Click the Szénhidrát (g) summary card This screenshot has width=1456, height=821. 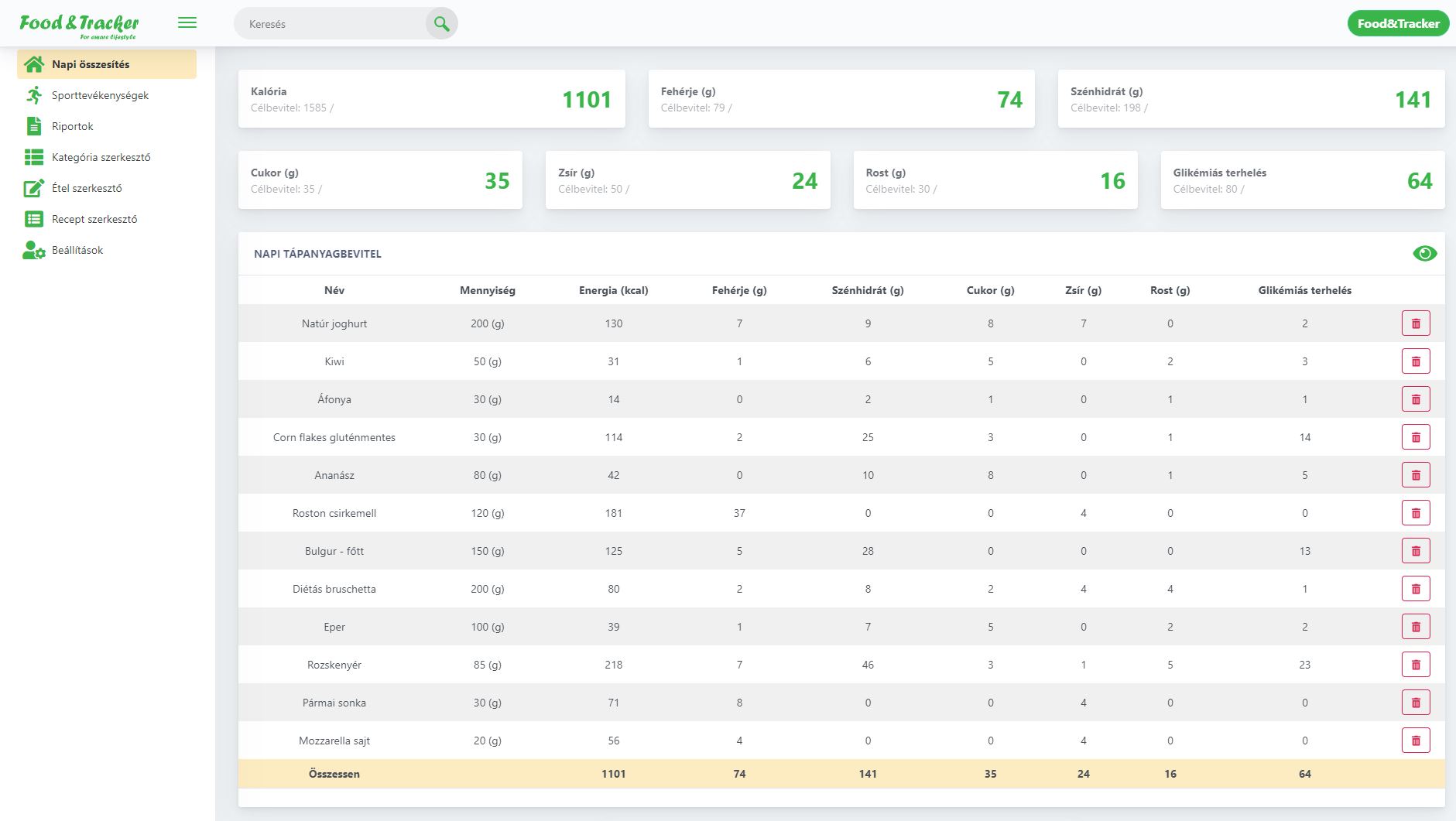pos(1251,99)
